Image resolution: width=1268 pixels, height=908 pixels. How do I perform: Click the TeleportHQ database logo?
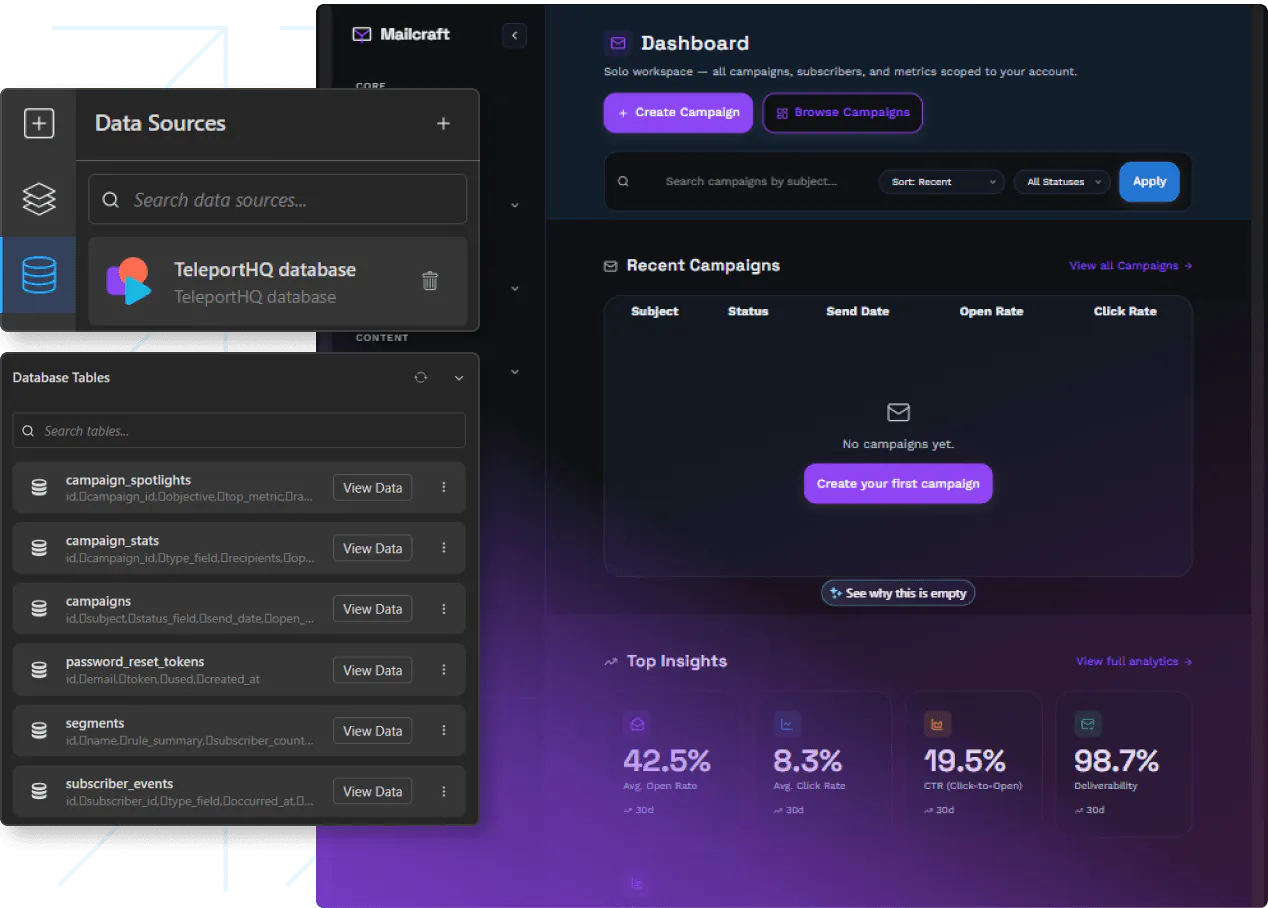[x=129, y=281]
